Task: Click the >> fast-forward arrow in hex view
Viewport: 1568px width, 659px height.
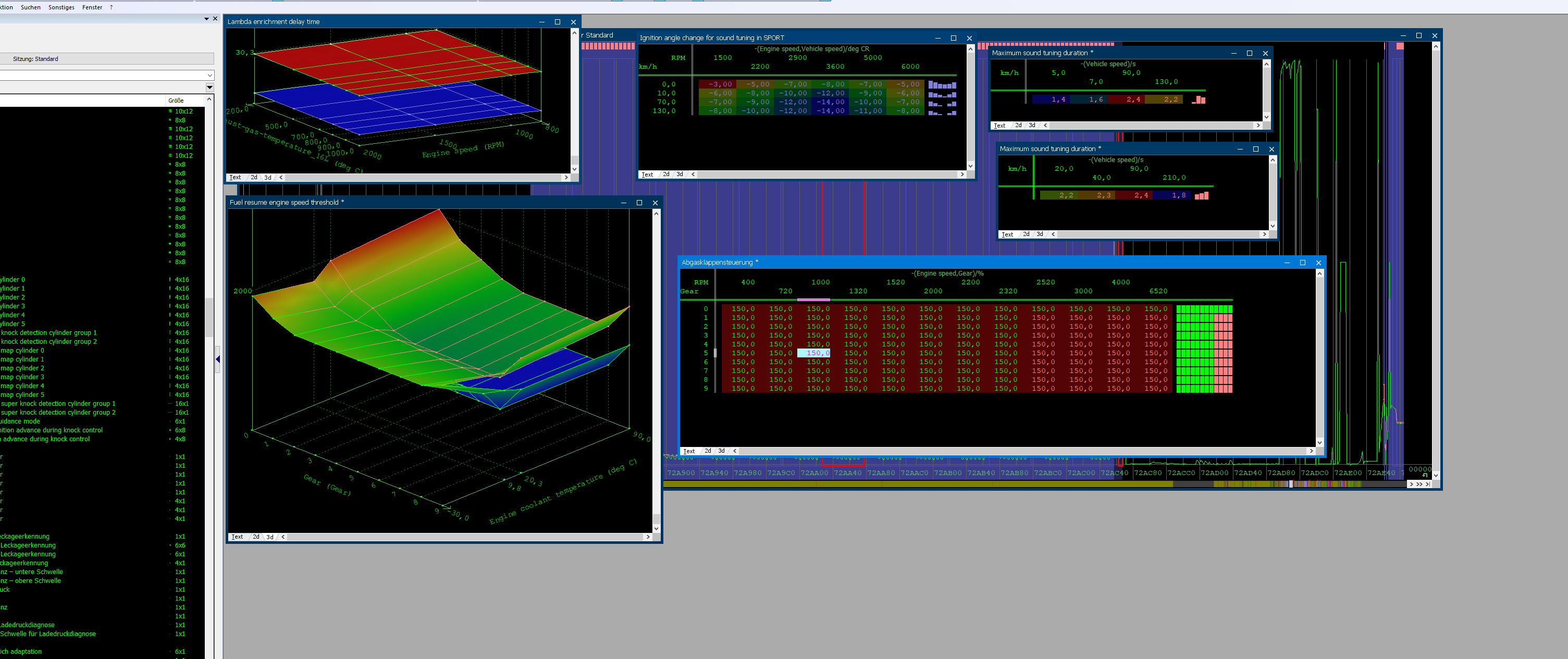Action: (x=1419, y=484)
